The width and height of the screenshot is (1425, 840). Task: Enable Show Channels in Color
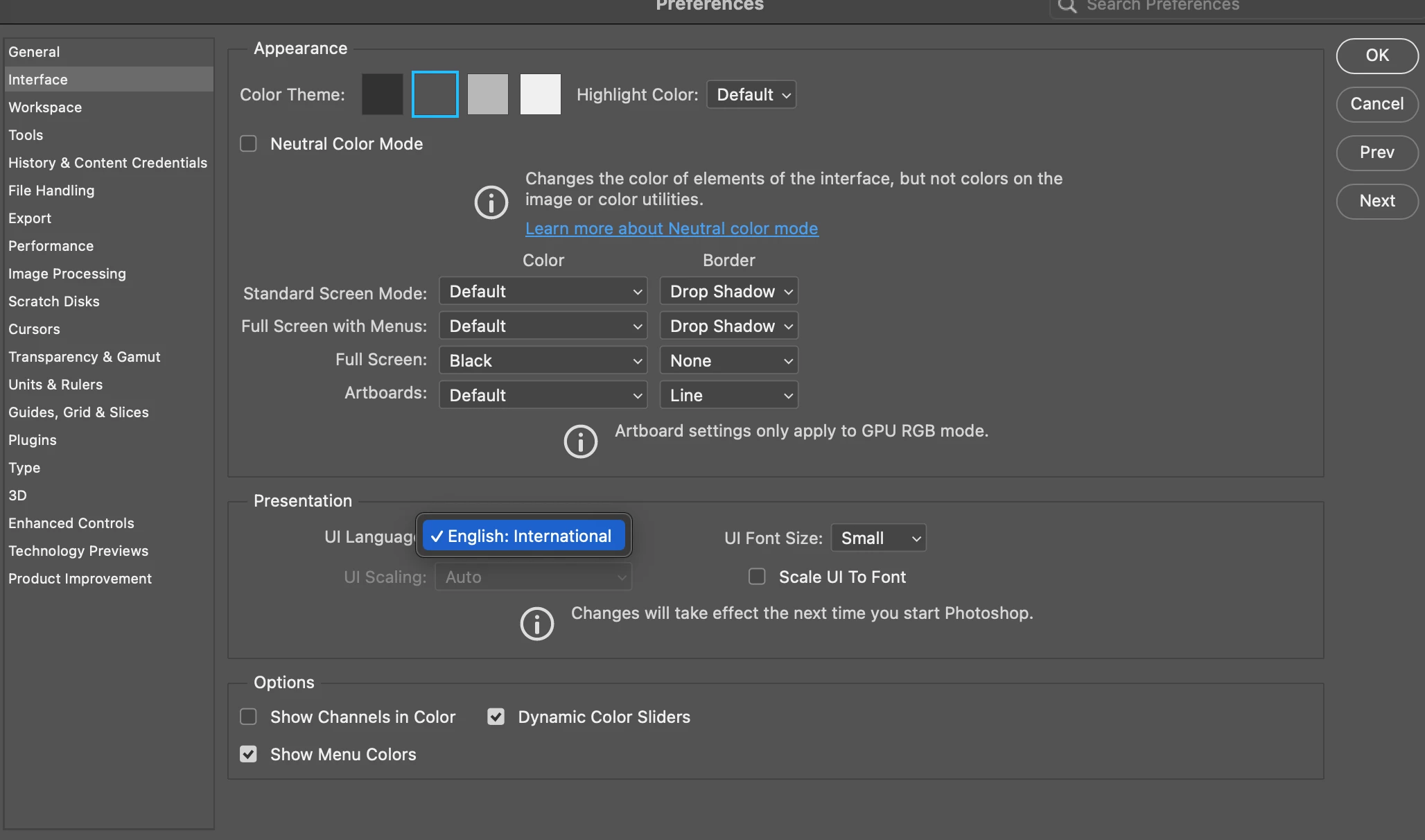tap(248, 717)
